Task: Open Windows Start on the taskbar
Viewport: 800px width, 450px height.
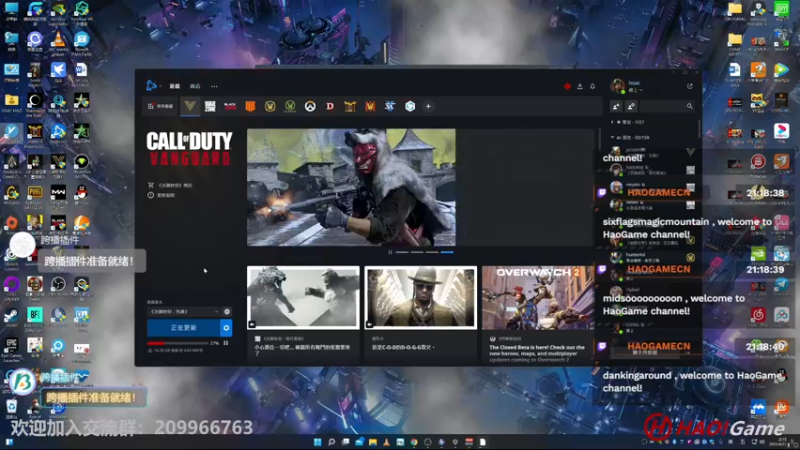Action: pos(317,442)
